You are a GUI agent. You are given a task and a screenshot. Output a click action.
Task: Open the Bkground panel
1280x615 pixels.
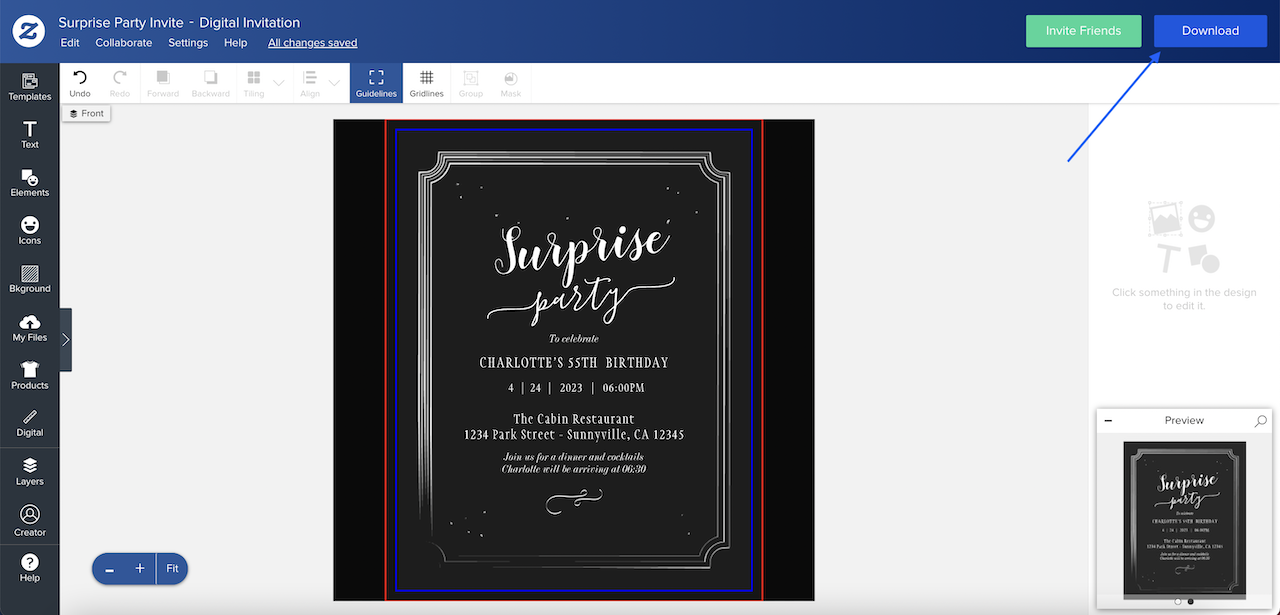(x=29, y=278)
